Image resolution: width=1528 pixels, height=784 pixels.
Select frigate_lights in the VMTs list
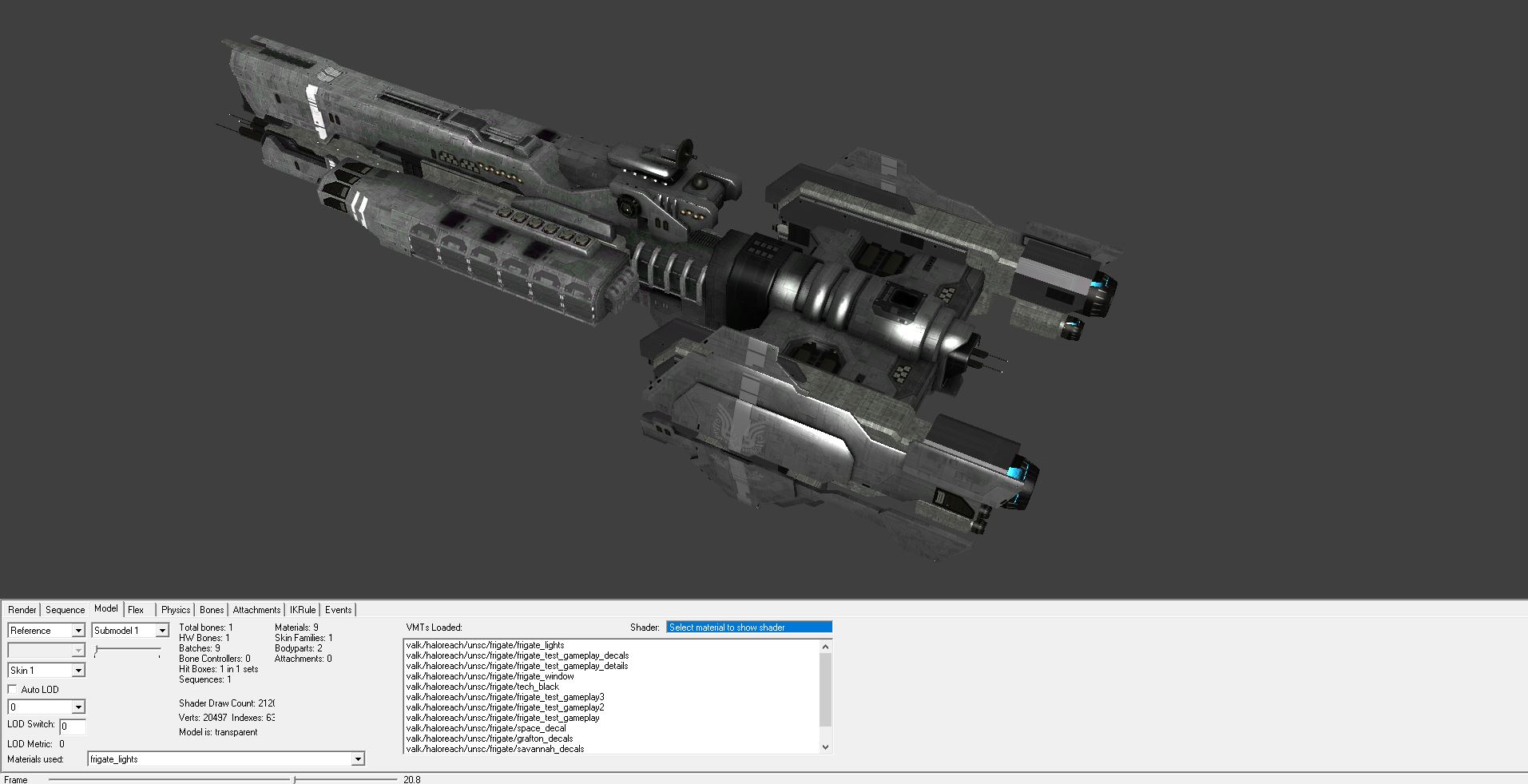(x=485, y=645)
